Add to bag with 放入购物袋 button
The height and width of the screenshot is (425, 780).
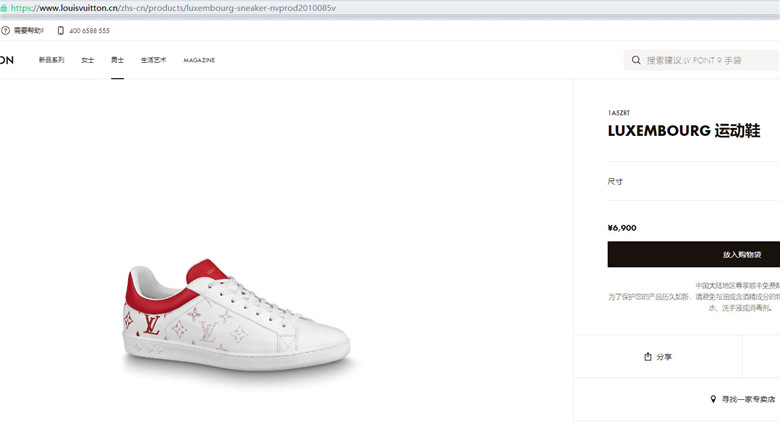tap(693, 254)
